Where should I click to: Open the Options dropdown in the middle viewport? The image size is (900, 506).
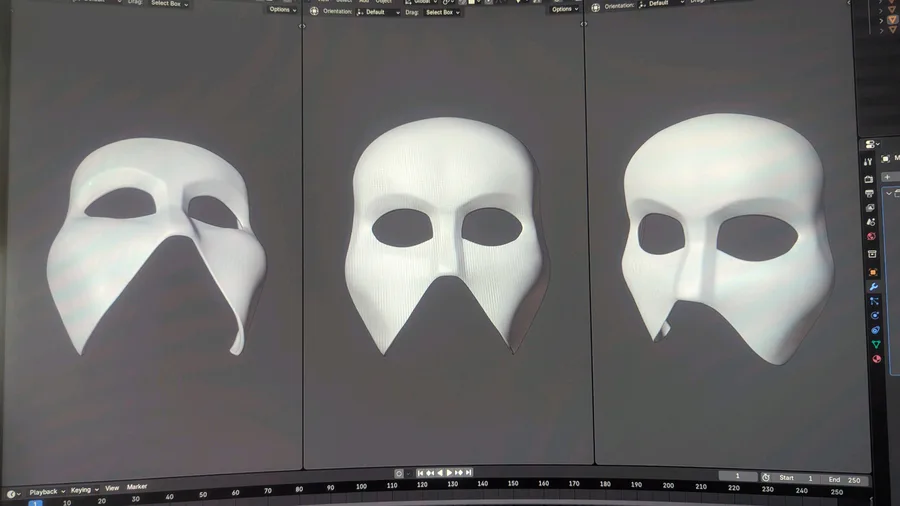(x=564, y=9)
